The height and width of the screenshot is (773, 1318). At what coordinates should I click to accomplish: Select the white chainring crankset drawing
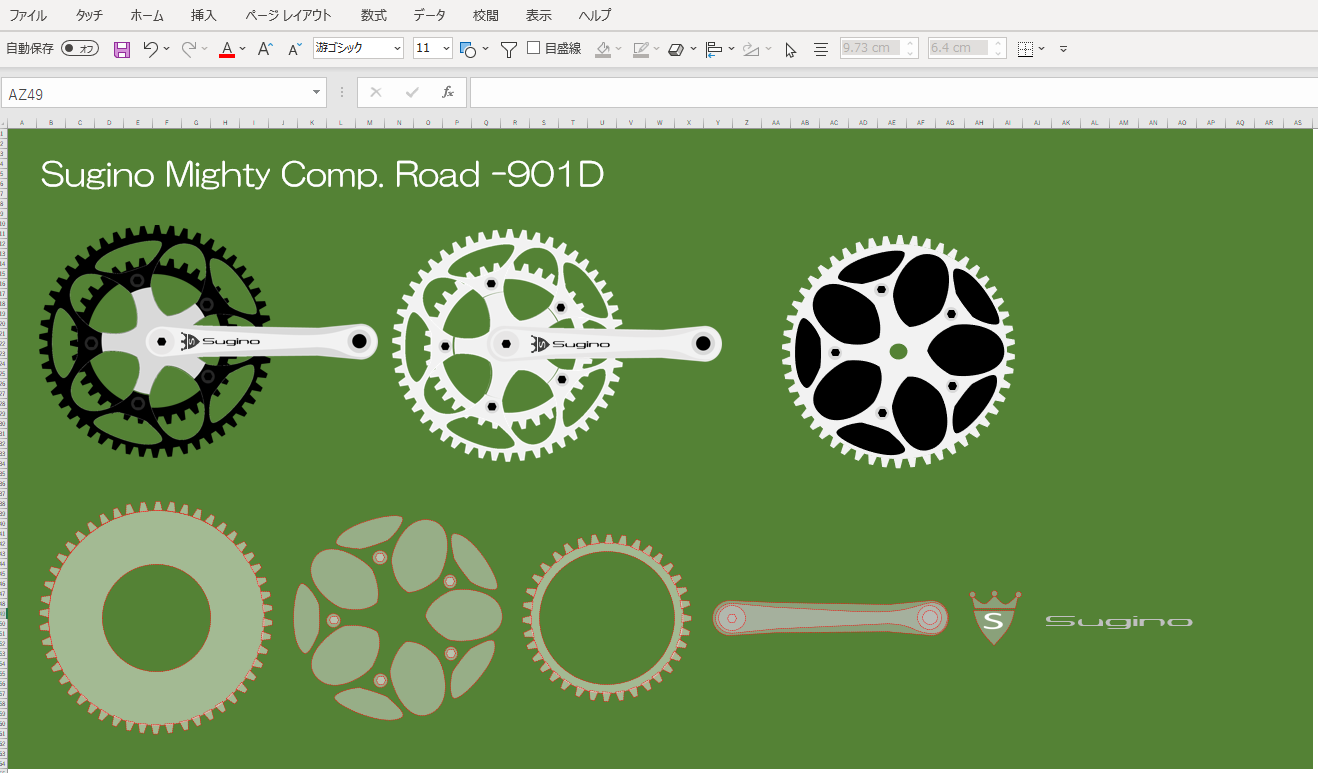557,345
